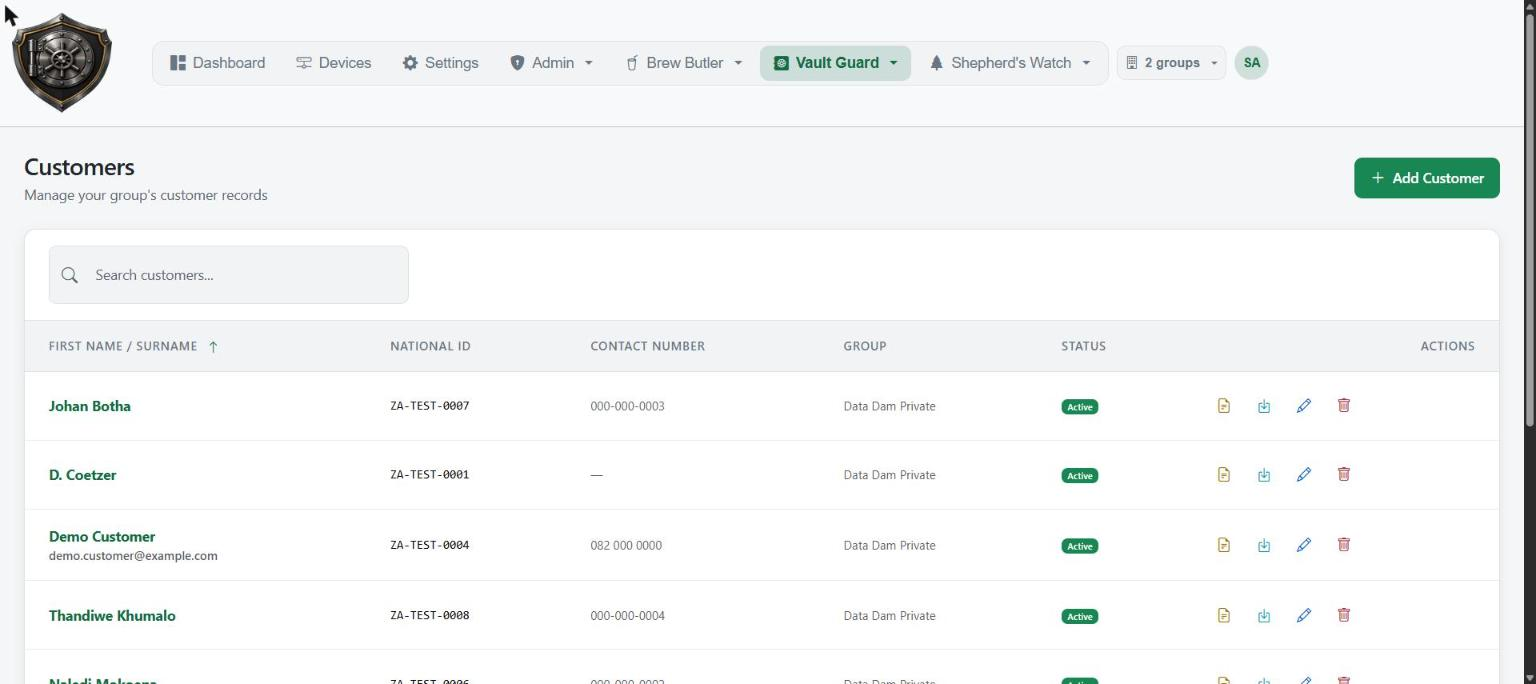This screenshot has width=1536, height=684.
Task: Click contact number 000-000-0004
Action: pos(627,616)
